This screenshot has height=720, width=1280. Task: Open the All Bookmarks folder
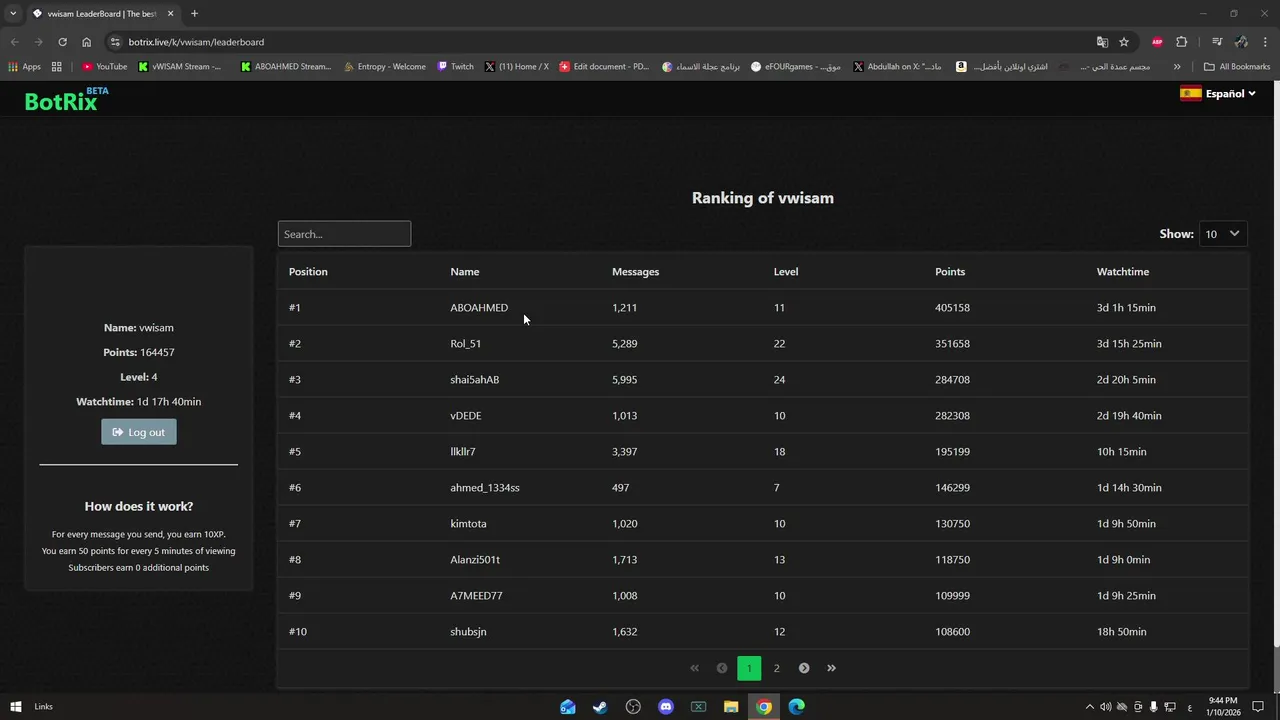click(x=1237, y=67)
